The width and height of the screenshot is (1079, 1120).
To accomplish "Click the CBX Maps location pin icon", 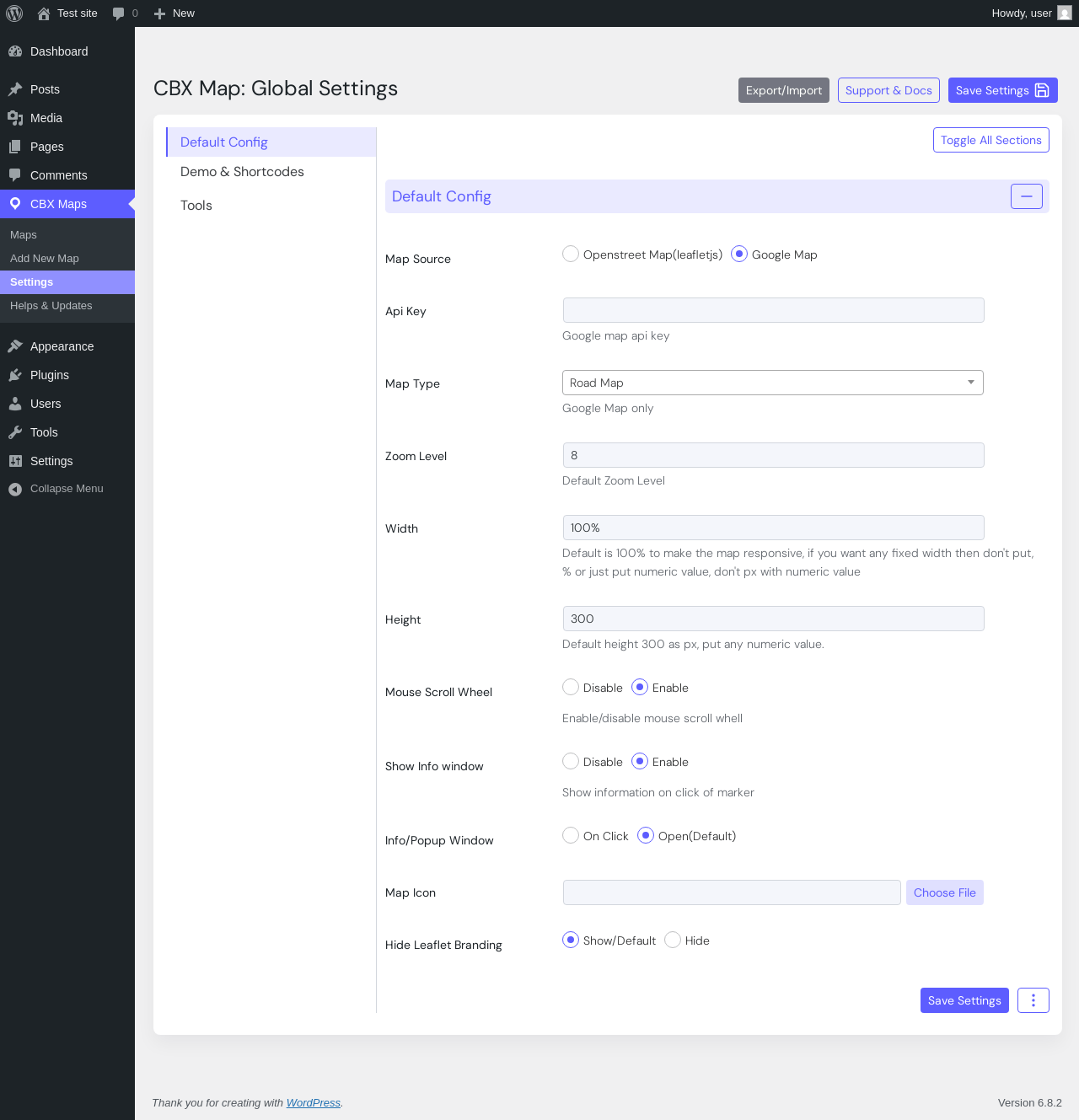I will 15,204.
